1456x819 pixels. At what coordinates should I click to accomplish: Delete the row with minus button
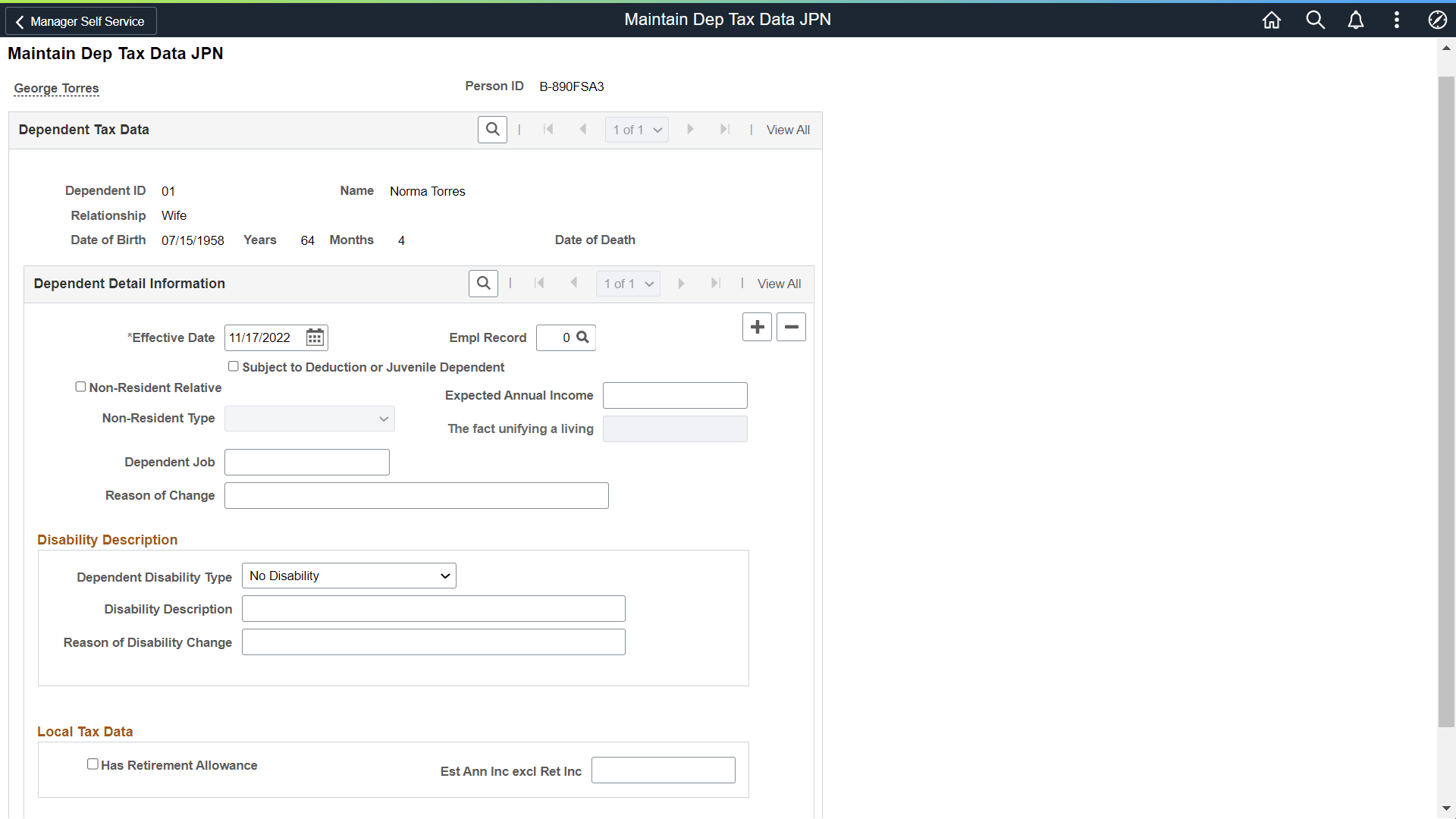pyautogui.click(x=791, y=327)
